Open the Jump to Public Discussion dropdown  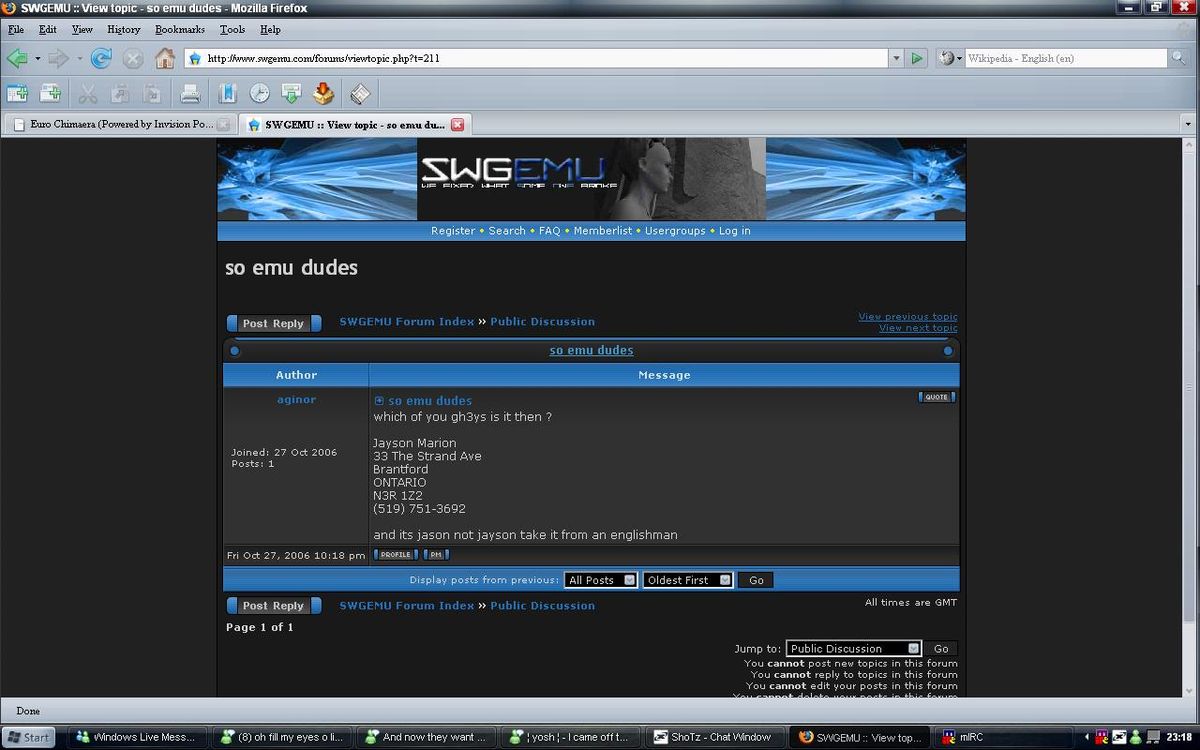(853, 648)
